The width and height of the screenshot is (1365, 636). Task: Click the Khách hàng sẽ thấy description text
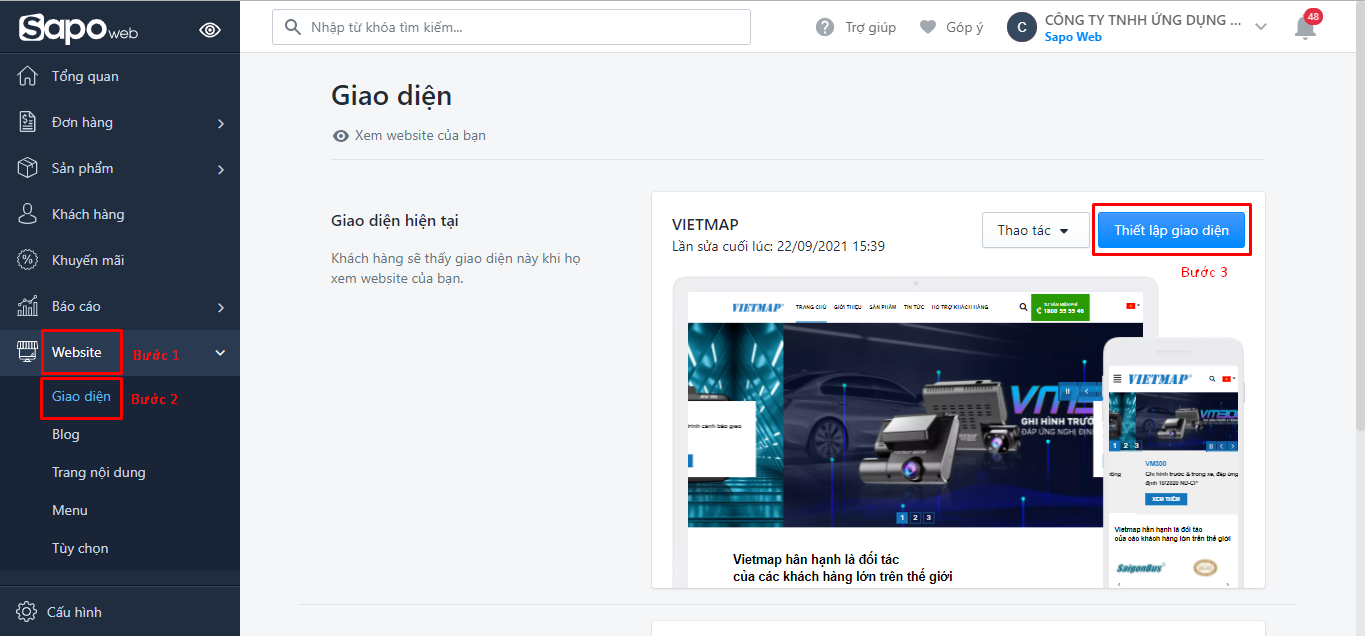pos(456,268)
